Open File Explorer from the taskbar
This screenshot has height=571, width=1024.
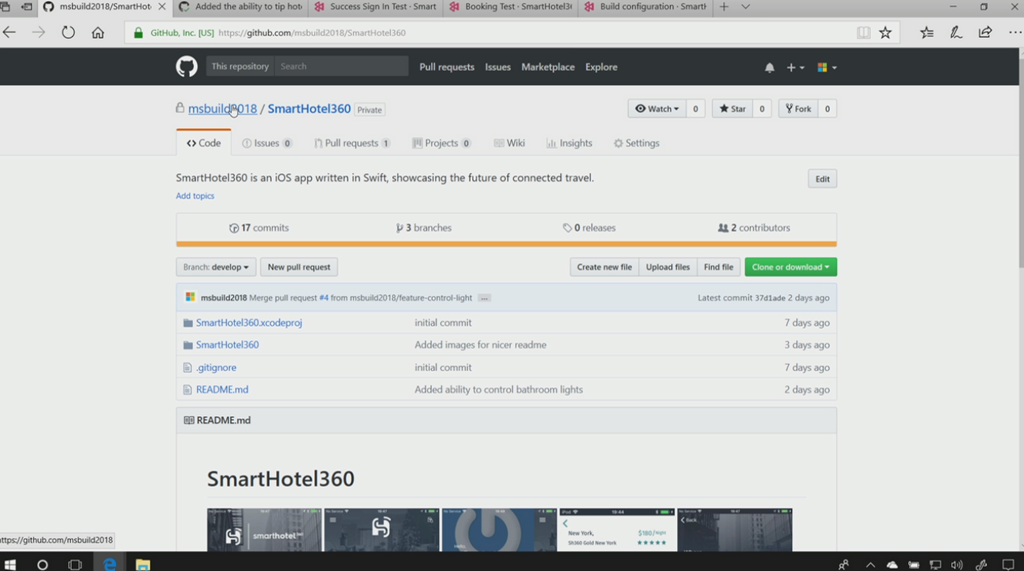tap(142, 564)
